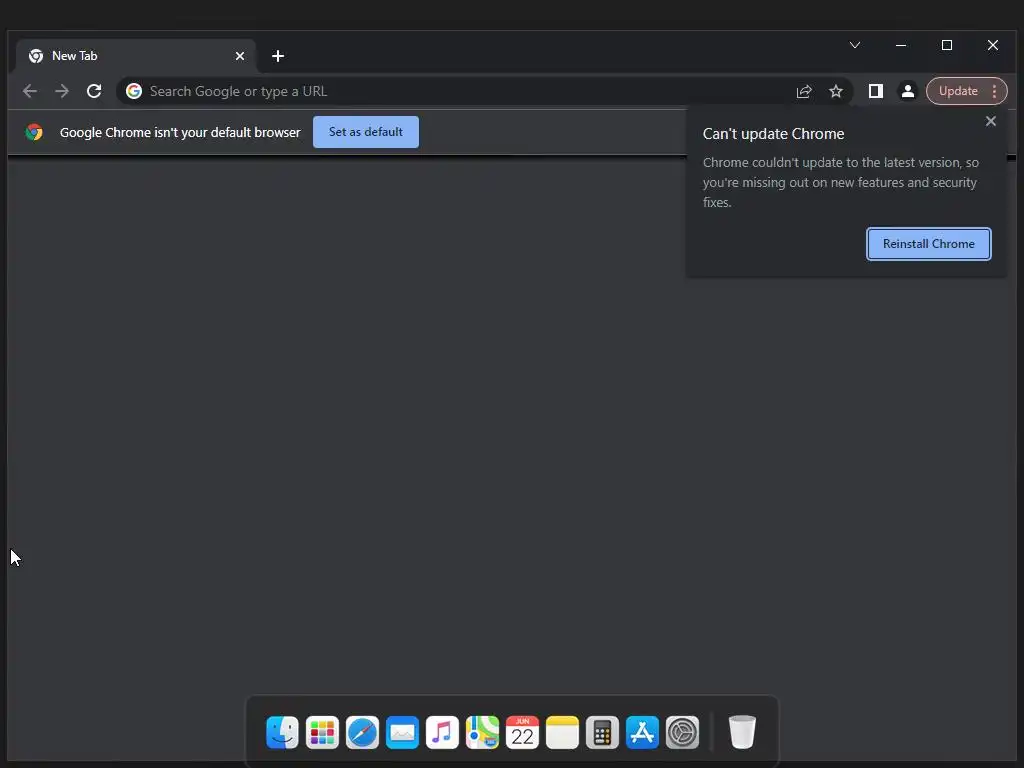Close the Chrome window

click(x=993, y=45)
